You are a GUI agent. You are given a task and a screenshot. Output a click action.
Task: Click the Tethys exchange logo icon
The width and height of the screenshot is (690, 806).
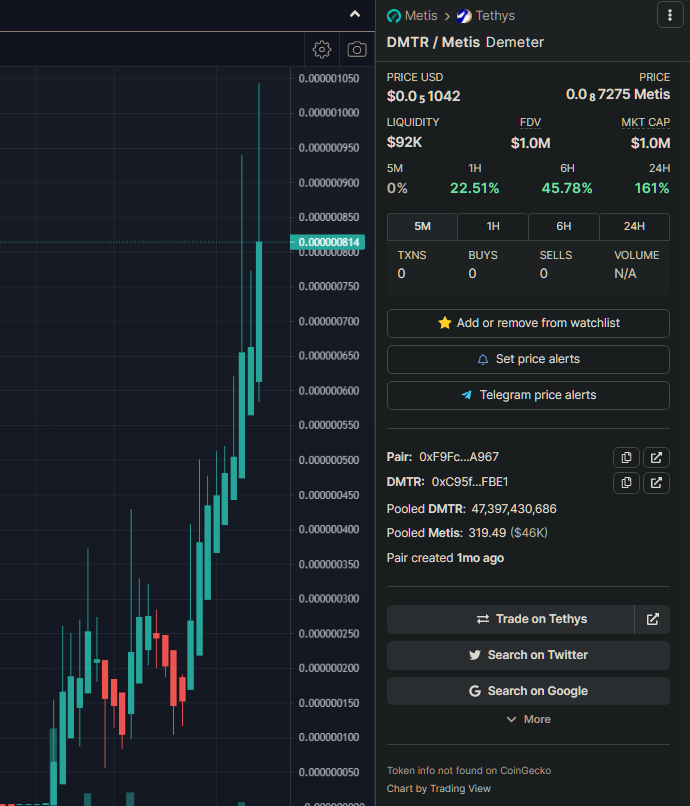464,16
